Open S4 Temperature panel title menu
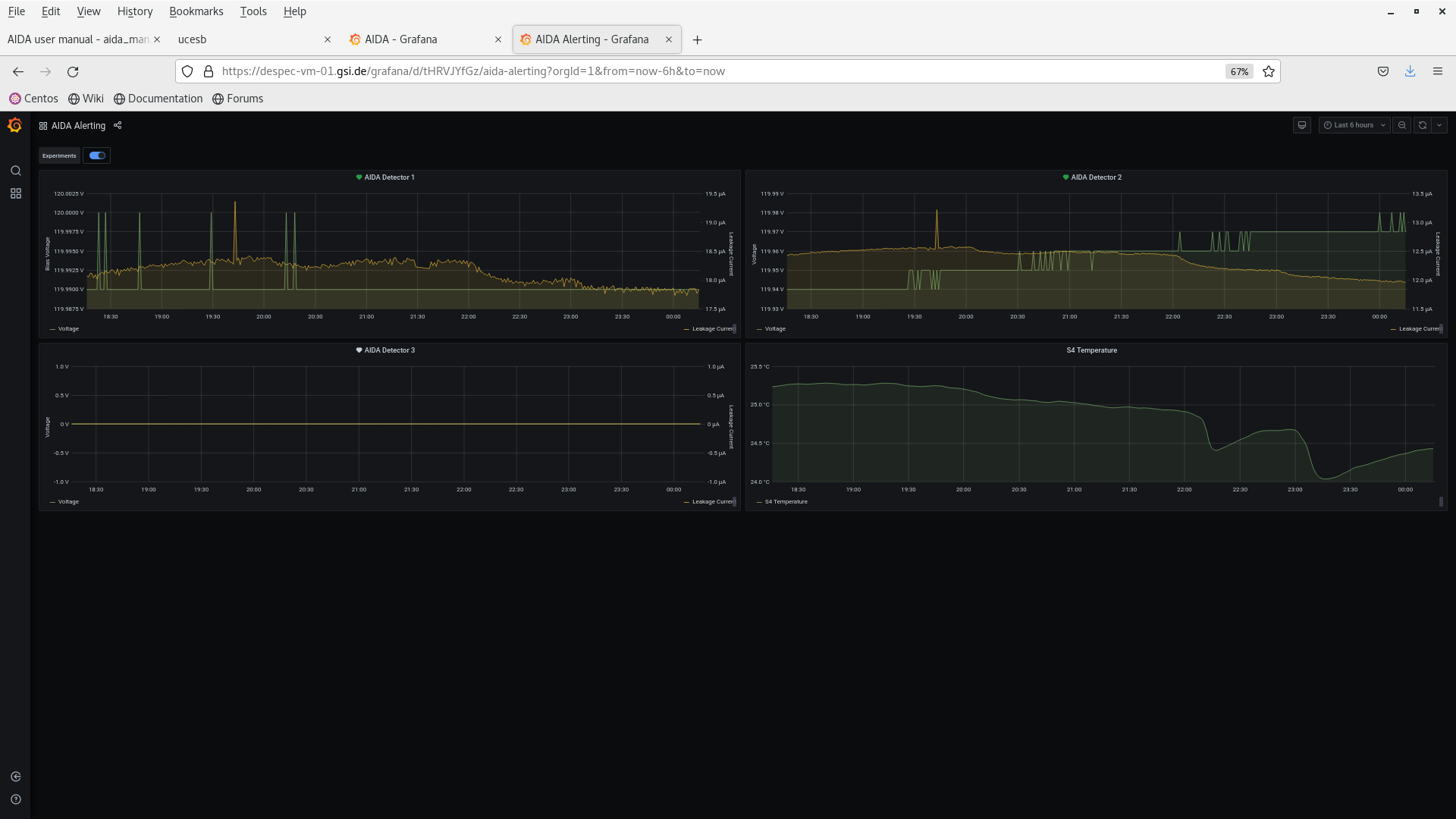The image size is (1456, 819). (1091, 350)
